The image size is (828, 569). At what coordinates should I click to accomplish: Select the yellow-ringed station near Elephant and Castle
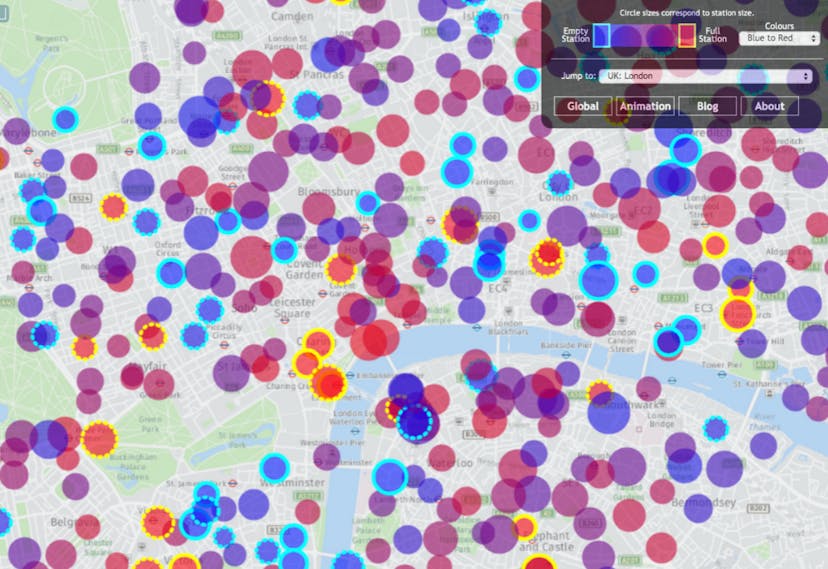[x=525, y=527]
